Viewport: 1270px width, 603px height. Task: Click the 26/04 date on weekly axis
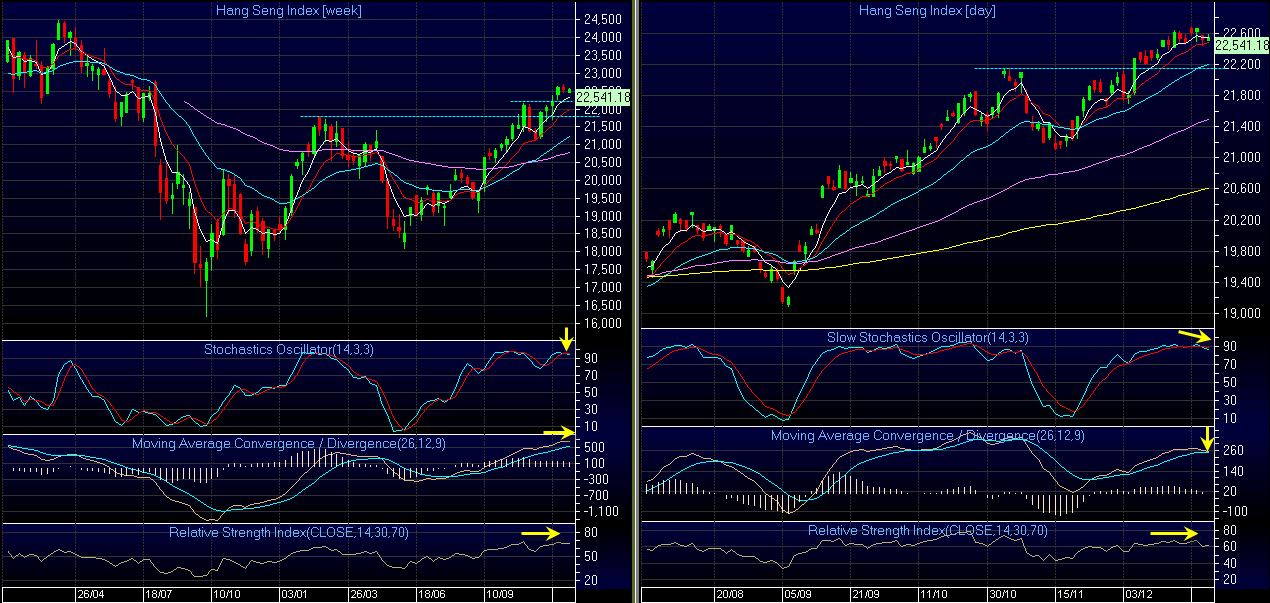(90, 594)
